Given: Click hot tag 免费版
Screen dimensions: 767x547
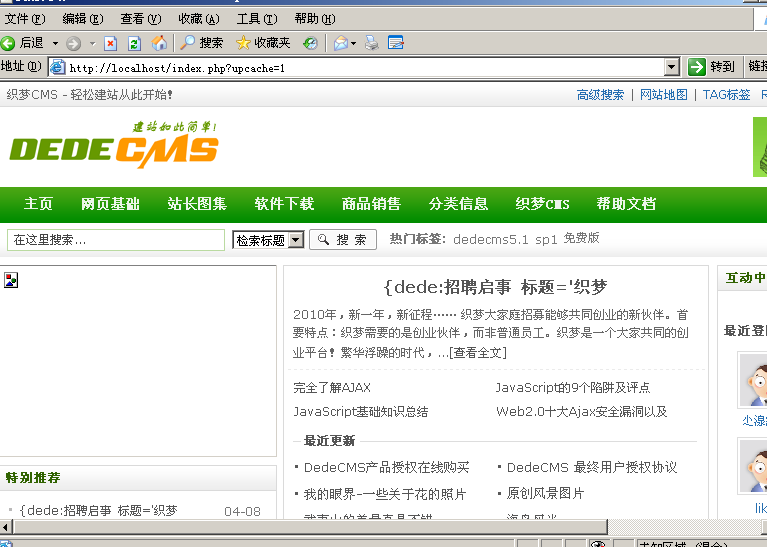Looking at the screenshot, I should coord(581,239).
